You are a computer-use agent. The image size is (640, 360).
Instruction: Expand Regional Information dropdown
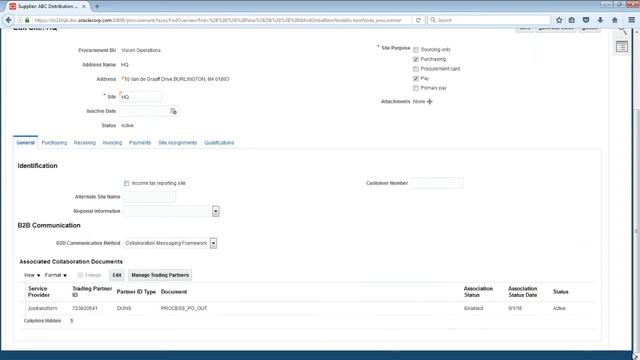(216, 211)
